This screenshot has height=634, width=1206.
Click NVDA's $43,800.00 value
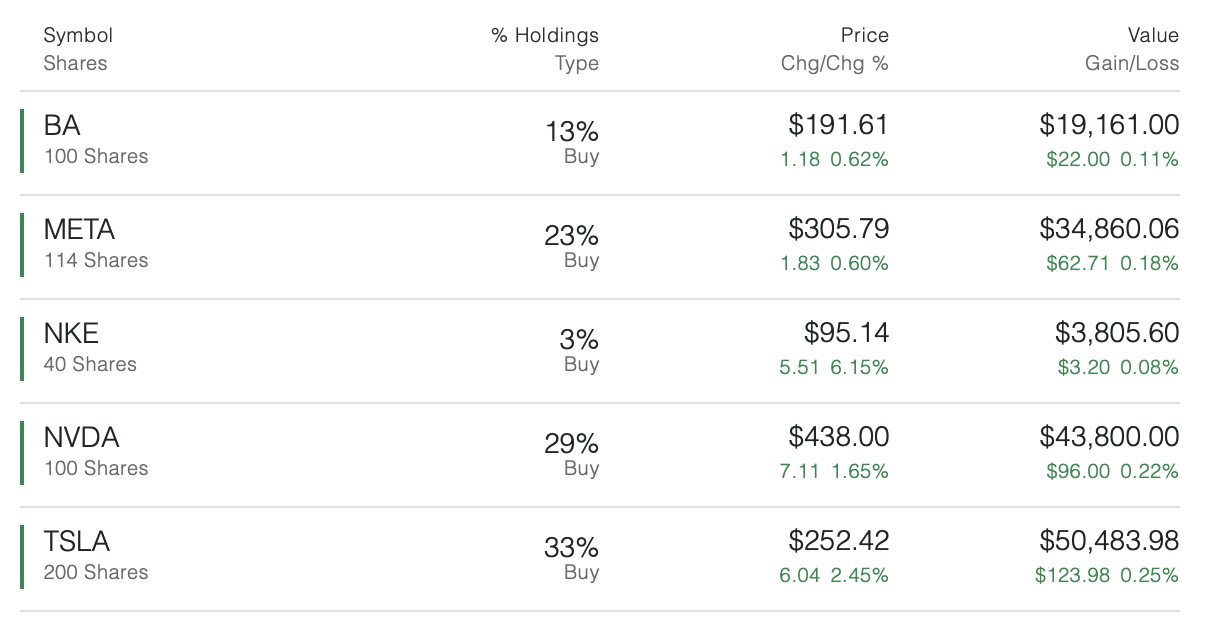(x=1109, y=437)
